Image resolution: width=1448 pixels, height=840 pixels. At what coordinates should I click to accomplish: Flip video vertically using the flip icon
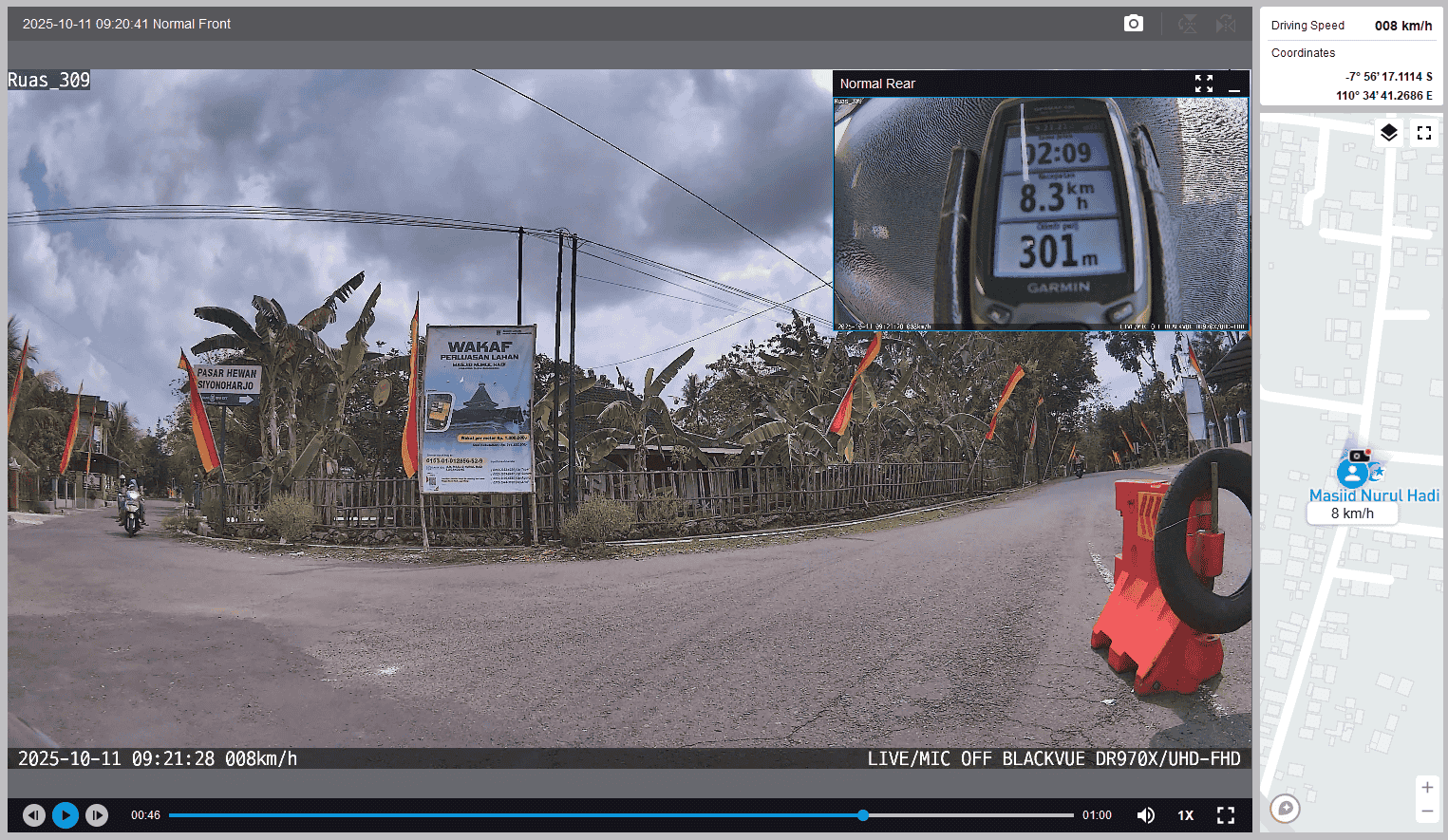click(x=1187, y=24)
